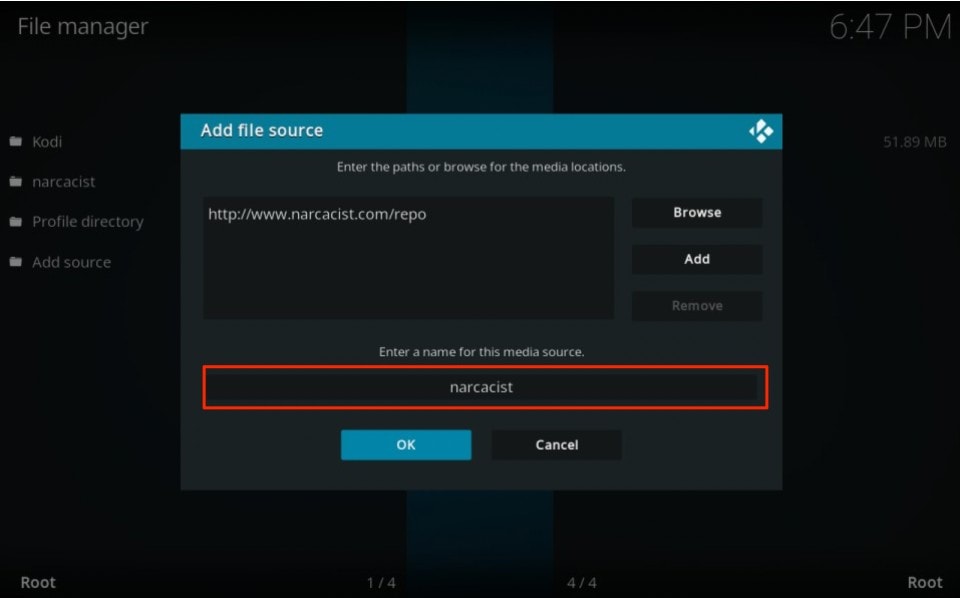Open the narcacist source in file list

tap(64, 182)
